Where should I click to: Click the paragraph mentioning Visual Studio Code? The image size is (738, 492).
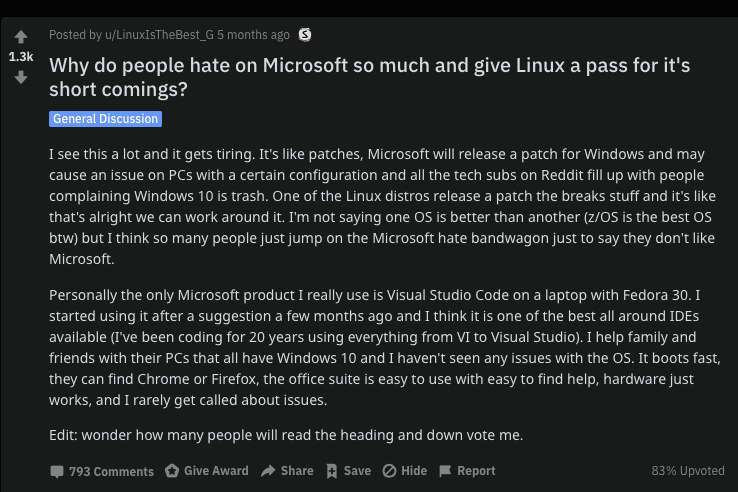pyautogui.click(x=380, y=350)
